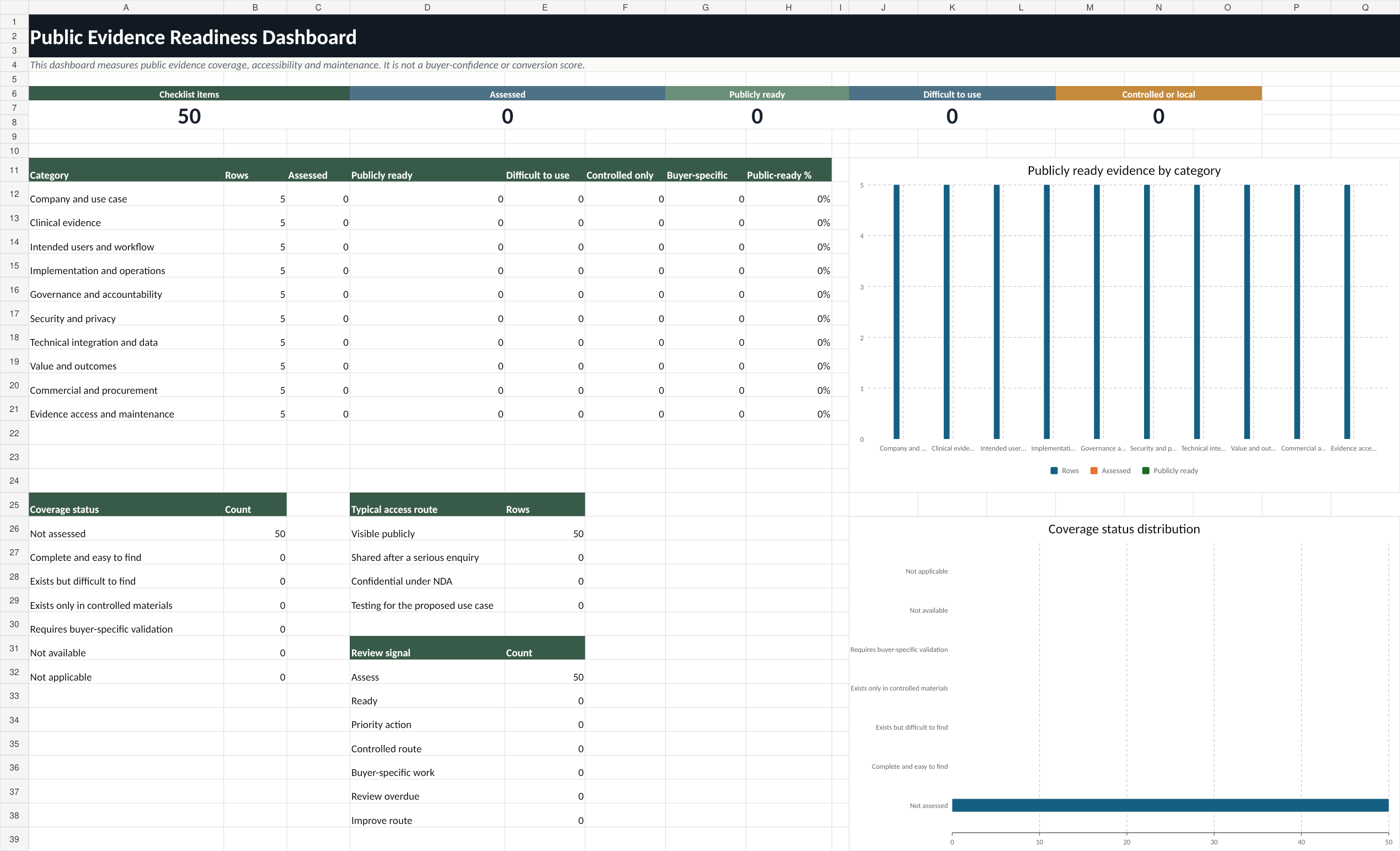
Task: Click Publicly ready evidence by category chart title
Action: (x=1124, y=170)
